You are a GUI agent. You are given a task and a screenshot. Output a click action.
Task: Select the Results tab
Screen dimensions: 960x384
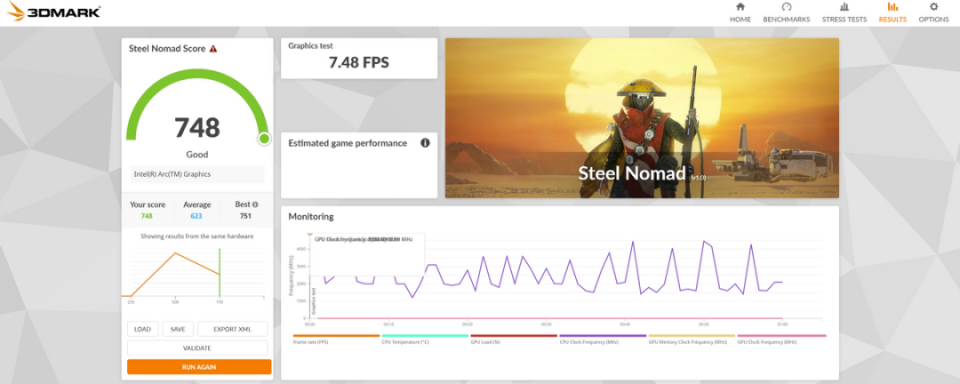coord(893,12)
